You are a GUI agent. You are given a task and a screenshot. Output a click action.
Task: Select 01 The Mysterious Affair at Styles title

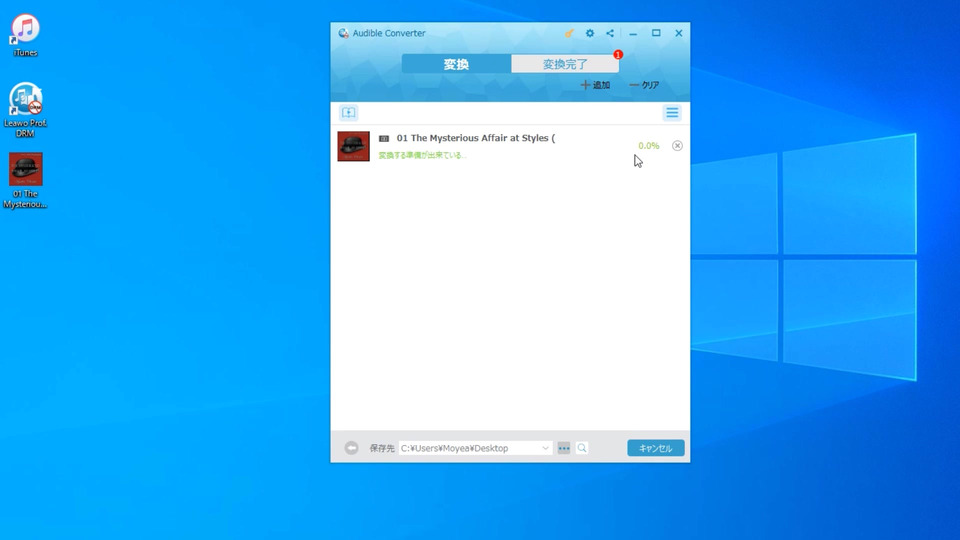point(476,138)
